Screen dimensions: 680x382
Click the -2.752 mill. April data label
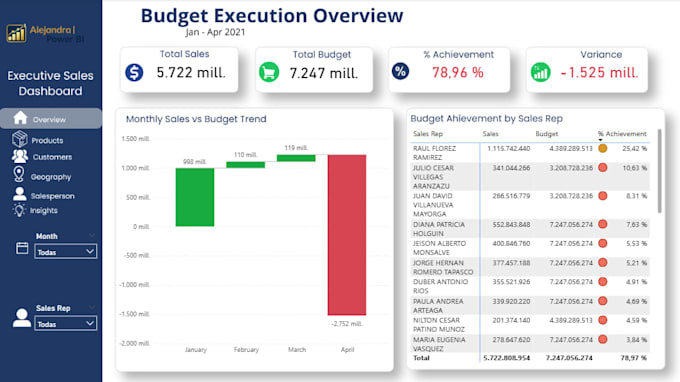346,324
